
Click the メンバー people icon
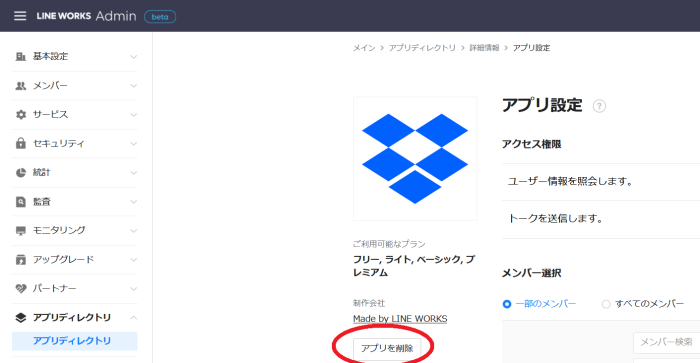pyautogui.click(x=21, y=86)
